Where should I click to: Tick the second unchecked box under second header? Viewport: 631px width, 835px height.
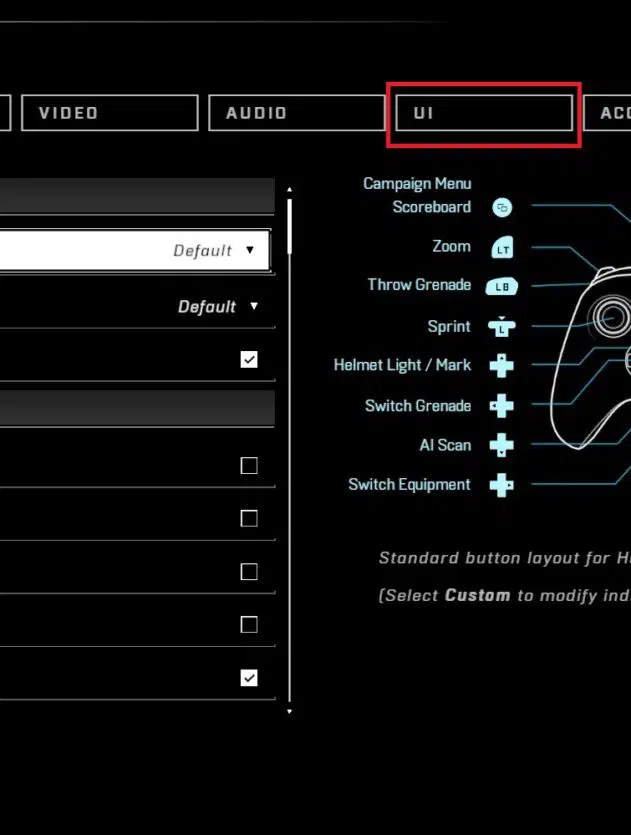point(249,518)
